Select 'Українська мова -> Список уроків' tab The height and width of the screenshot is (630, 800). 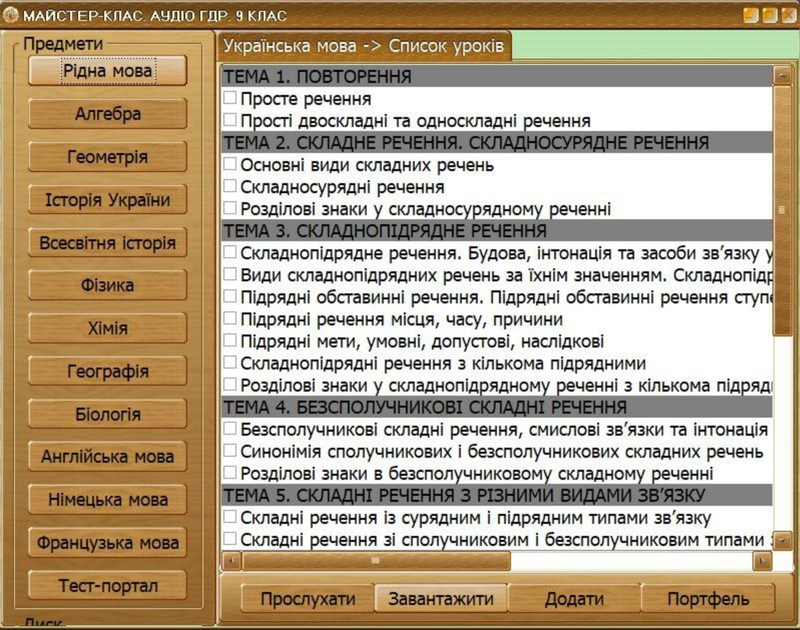[x=365, y=46]
